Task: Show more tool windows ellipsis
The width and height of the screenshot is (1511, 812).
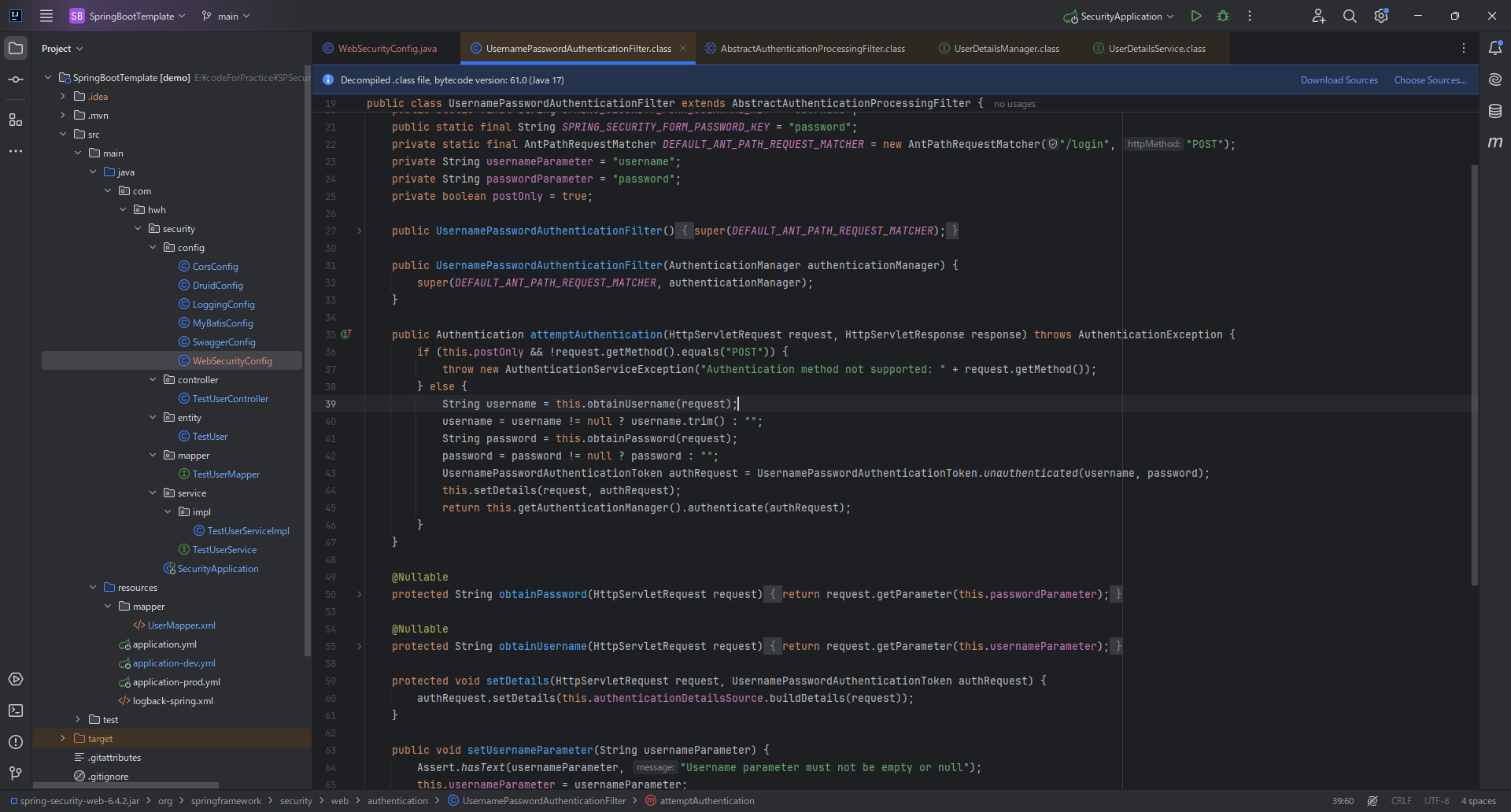Action: [16, 151]
